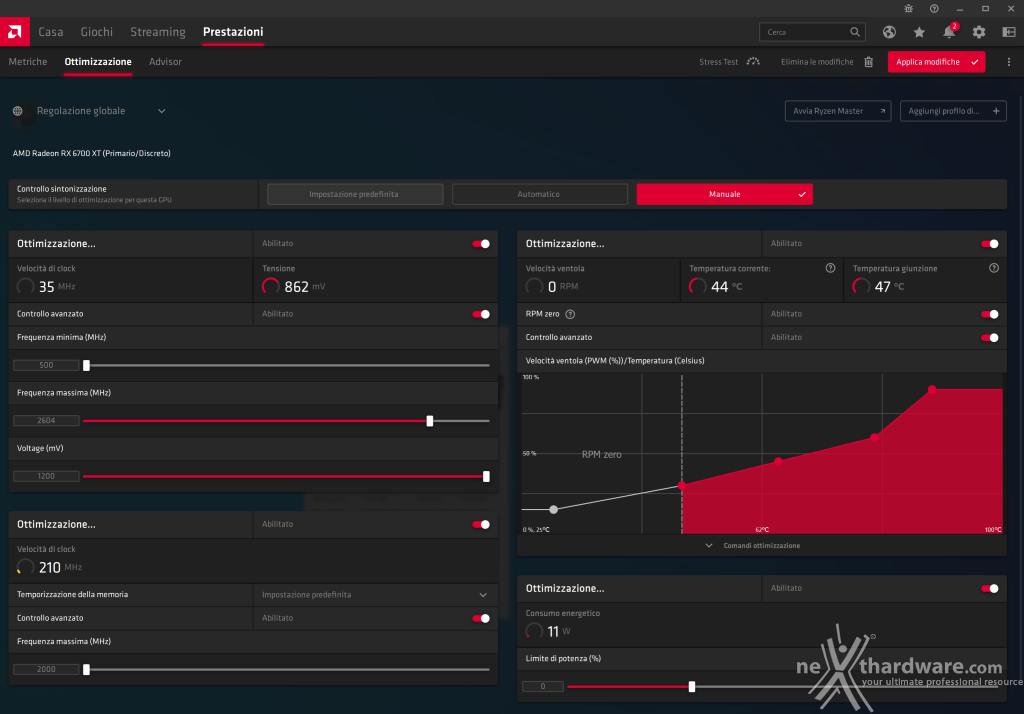Toggle the Ottimizzazione section containing Consumo energetico
The width and height of the screenshot is (1024, 714).
[x=990, y=589]
